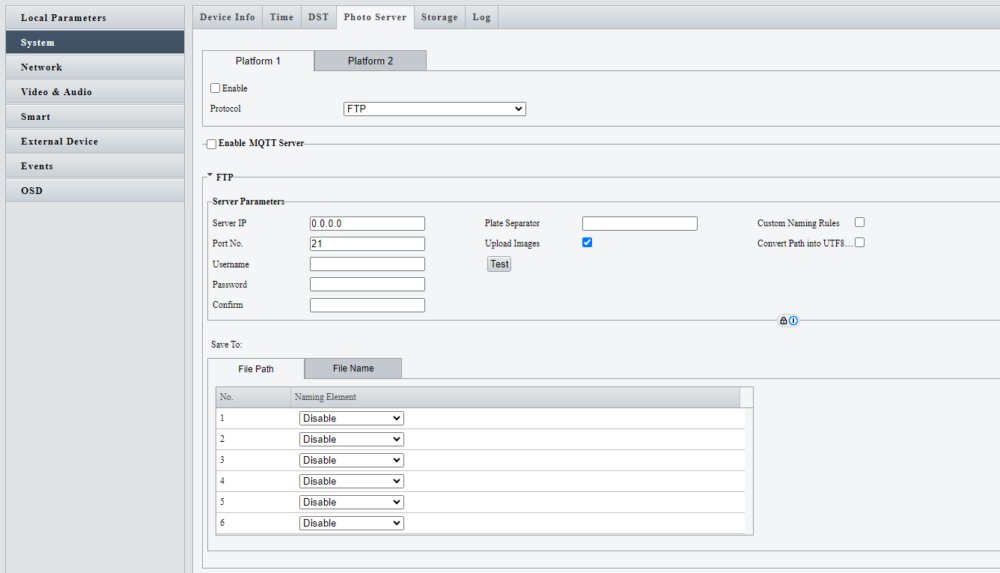Click the Server IP input field
Screen dimensions: 1000x573
(x=367, y=223)
